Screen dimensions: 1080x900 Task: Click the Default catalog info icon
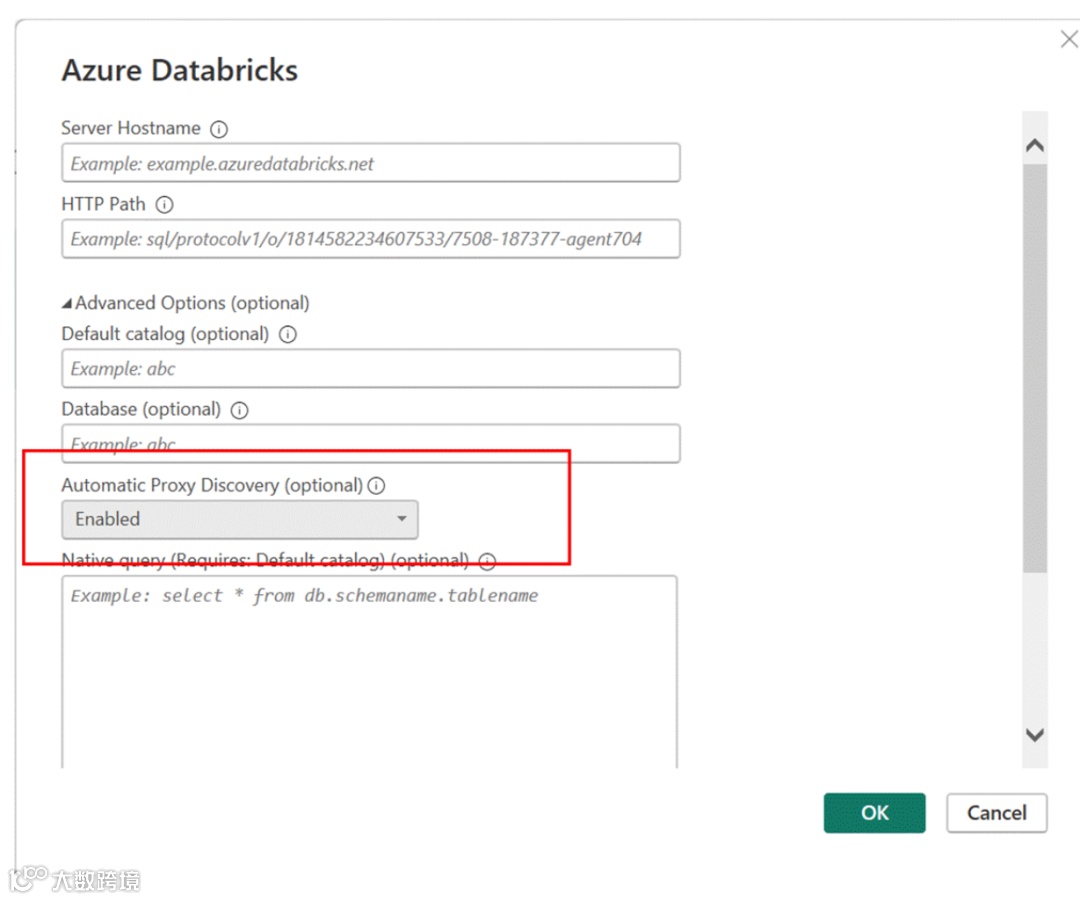(x=288, y=335)
